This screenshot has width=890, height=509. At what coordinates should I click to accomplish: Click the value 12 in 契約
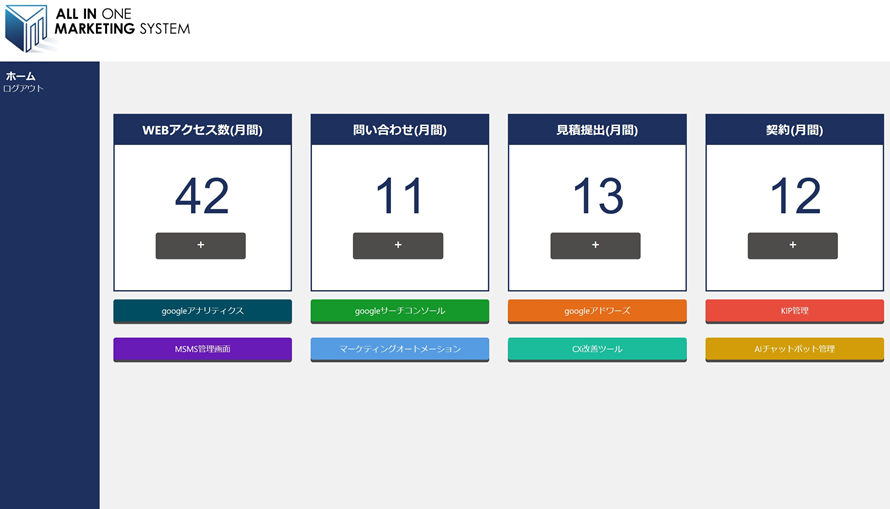796,196
